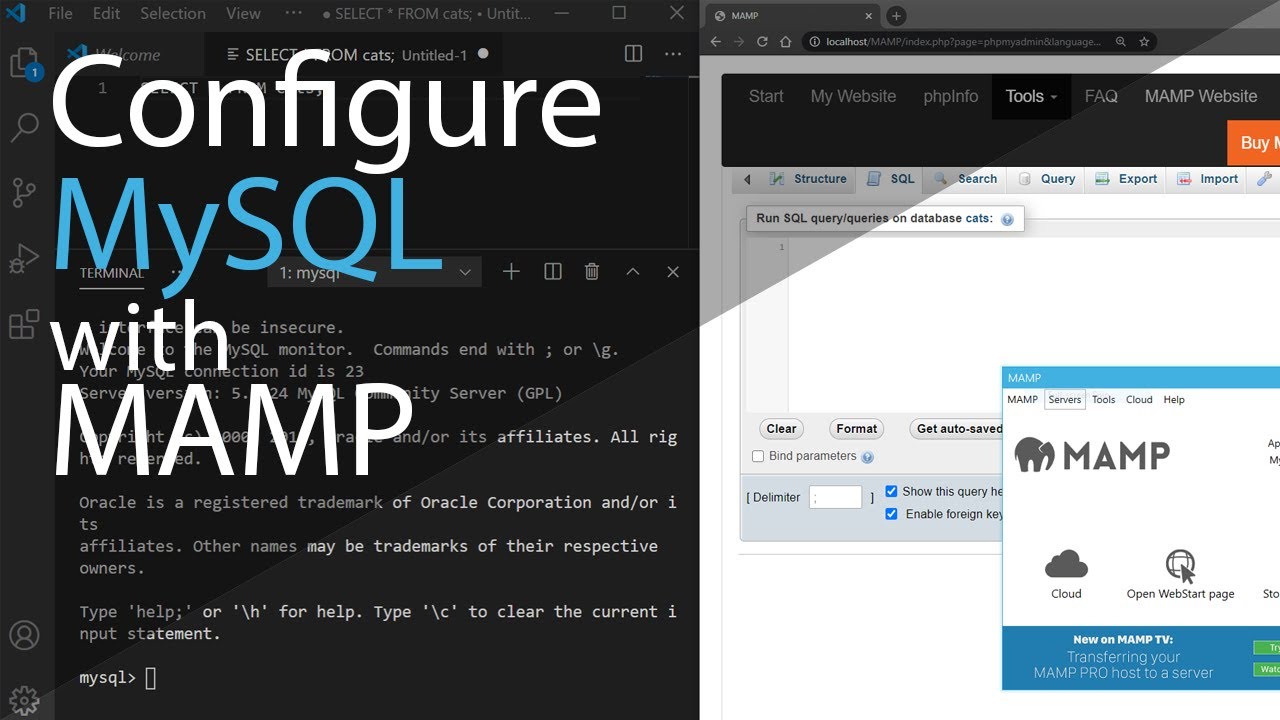Click the phpMyAdmin left arrow navigation icon
Image resolution: width=1280 pixels, height=720 pixels.
coord(747,180)
